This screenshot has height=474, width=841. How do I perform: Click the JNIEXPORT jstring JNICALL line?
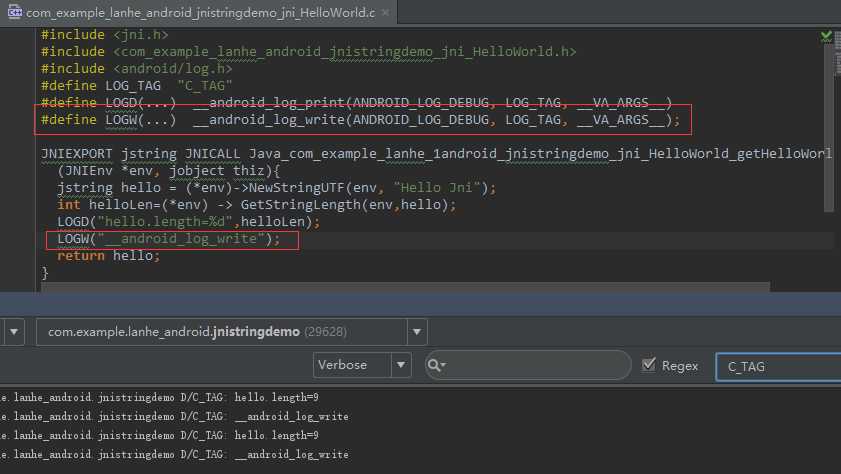tap(437, 154)
